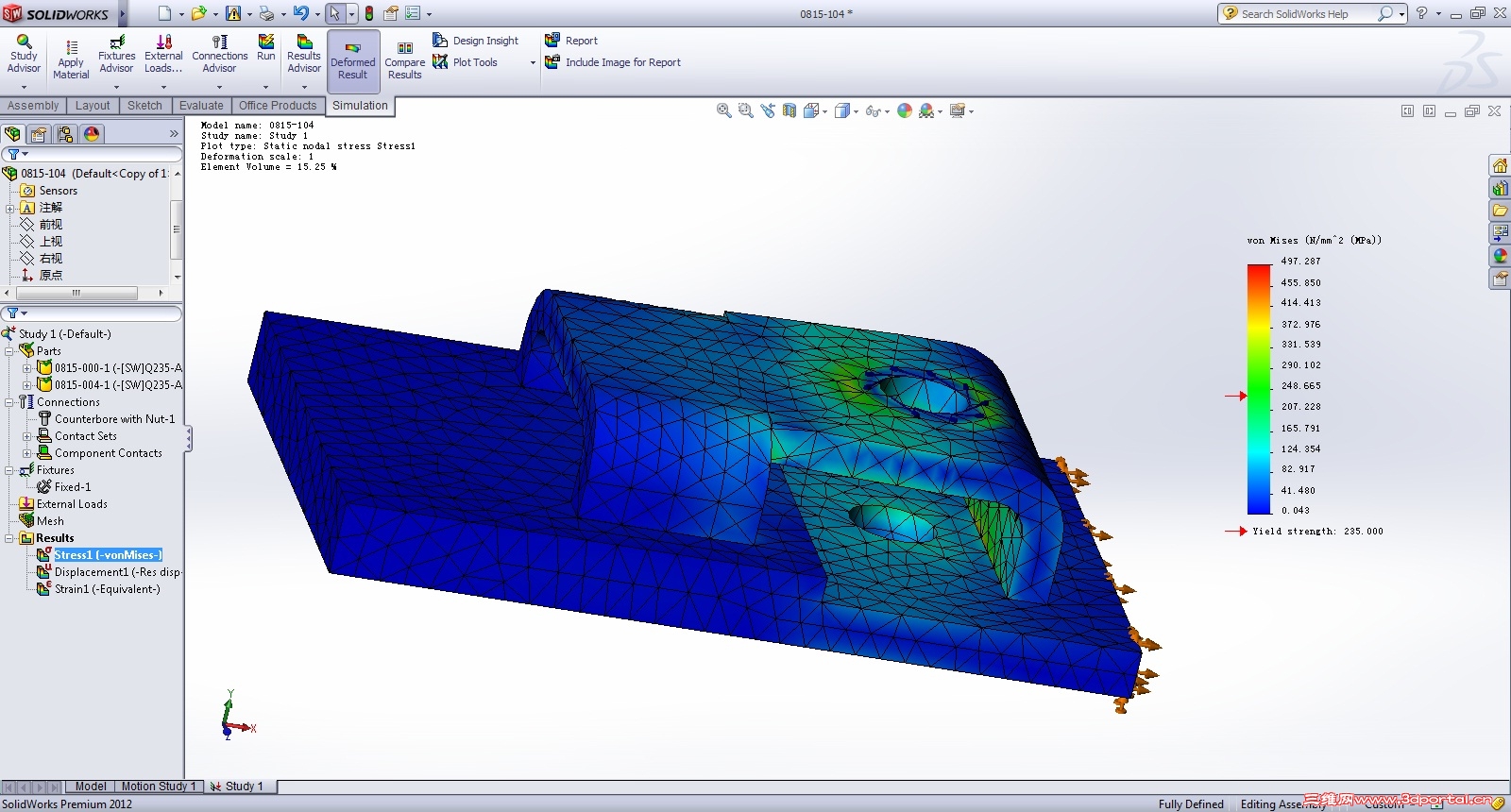Screen dimensions: 1511x812
Task: Switch to the Evaluate ribbon tab
Action: point(201,106)
